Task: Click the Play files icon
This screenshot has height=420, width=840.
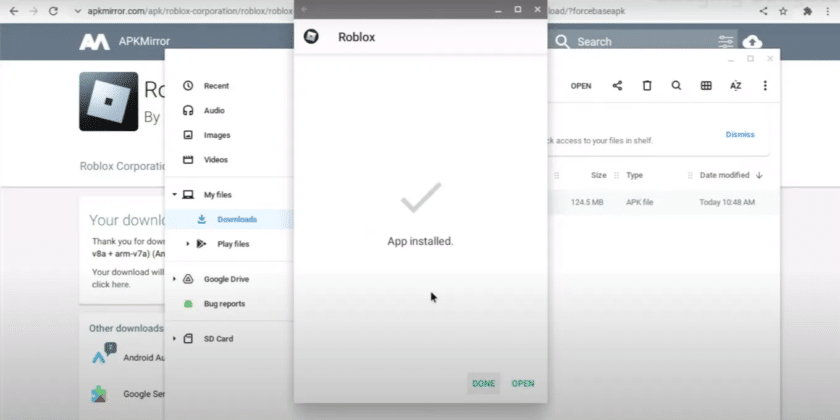Action: (x=201, y=244)
